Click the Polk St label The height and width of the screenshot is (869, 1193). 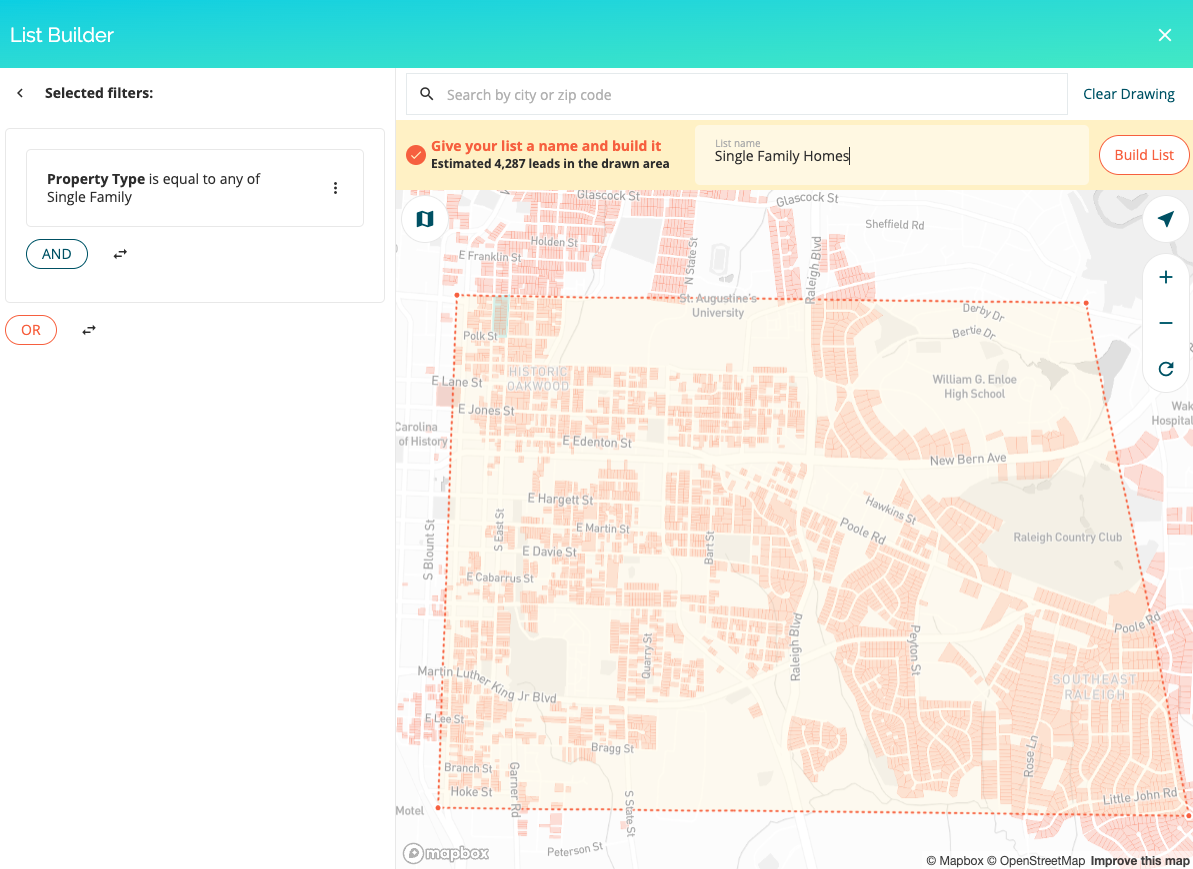(480, 336)
